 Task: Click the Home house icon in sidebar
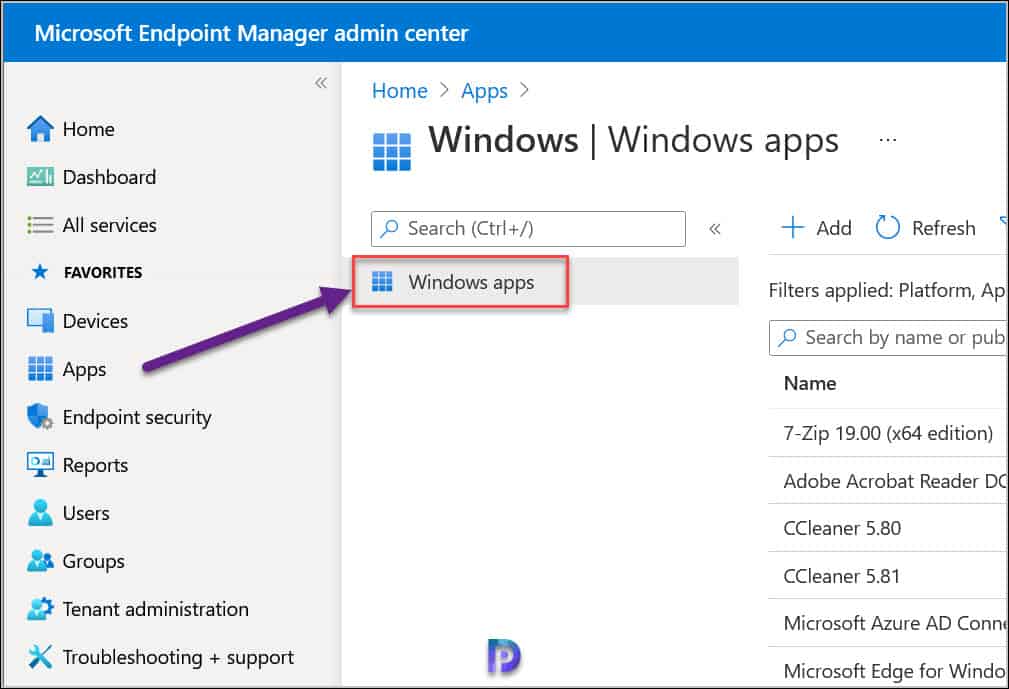click(x=40, y=129)
